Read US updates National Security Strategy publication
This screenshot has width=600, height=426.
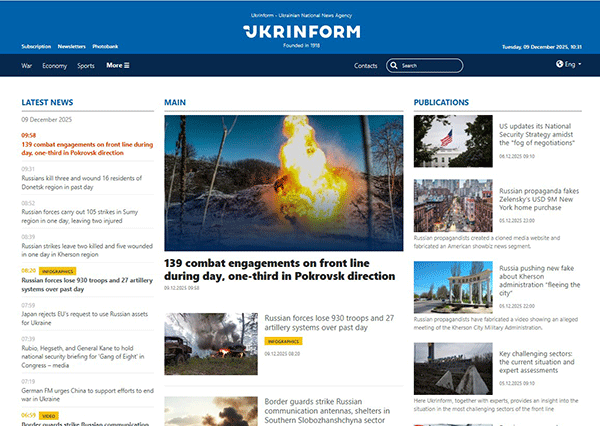tap(537, 134)
